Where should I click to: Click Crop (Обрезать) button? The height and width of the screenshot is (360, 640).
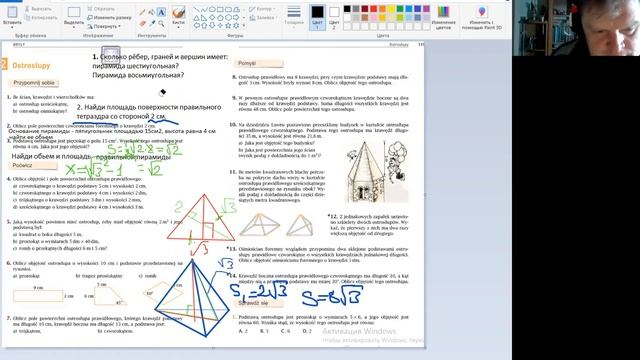[x=101, y=9]
